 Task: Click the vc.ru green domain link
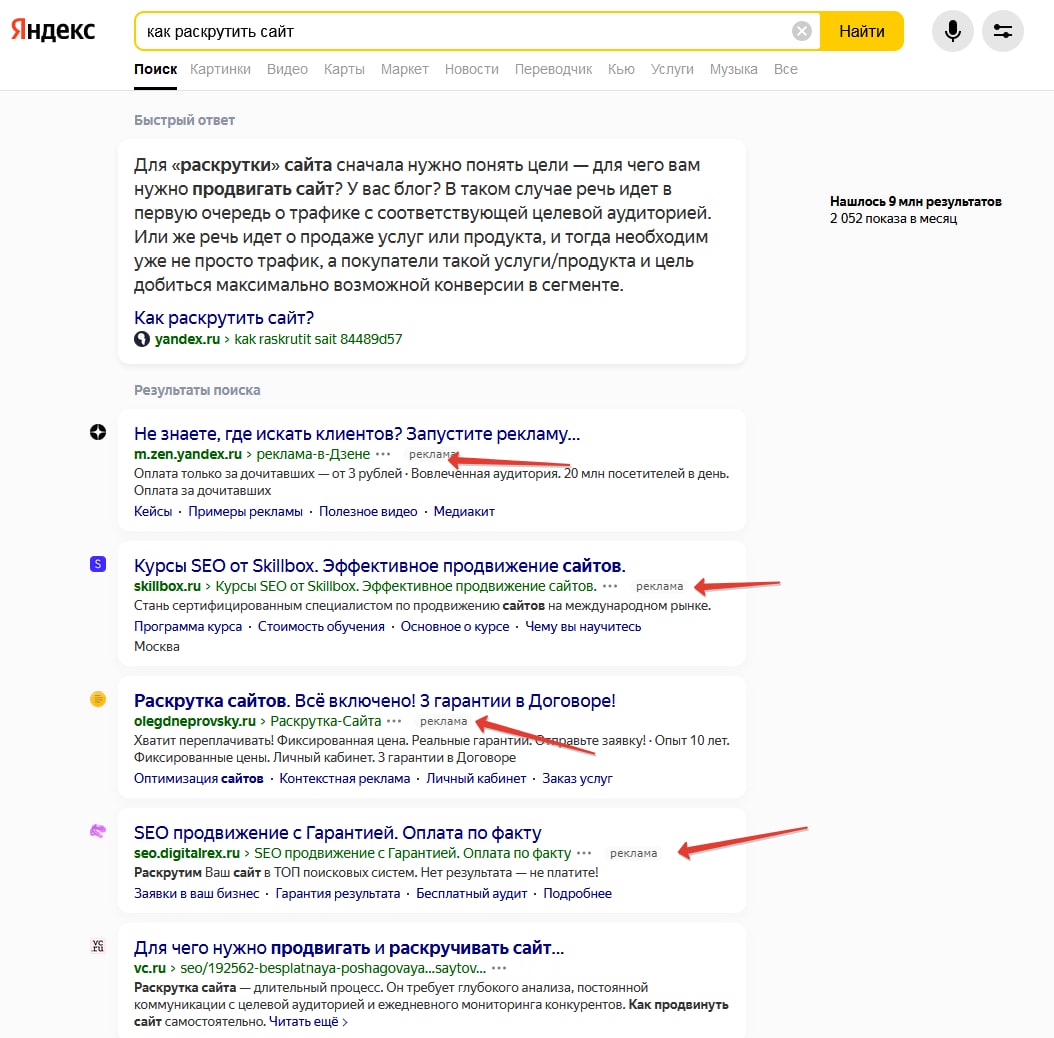(x=150, y=968)
